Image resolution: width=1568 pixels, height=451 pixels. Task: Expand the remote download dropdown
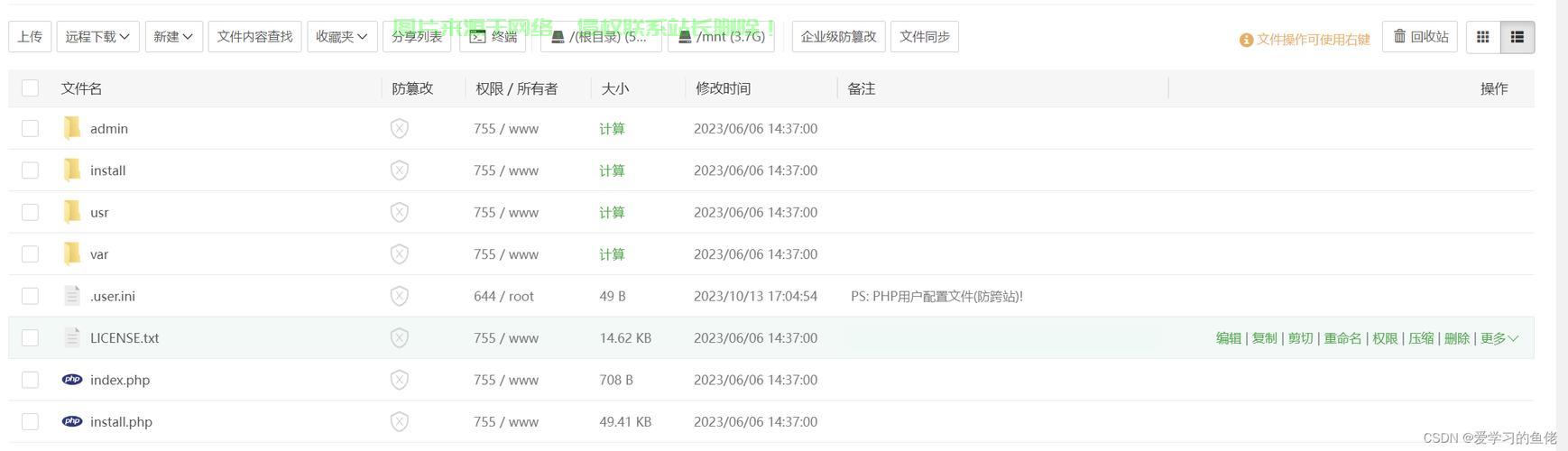tap(97, 37)
